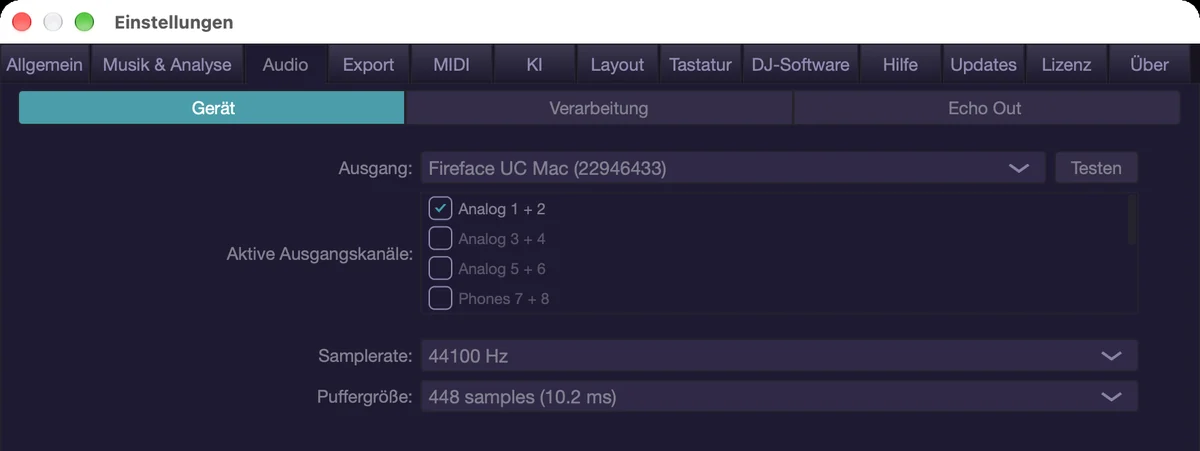Open the Tastatur tab
The width and height of the screenshot is (1200, 451).
700,65
